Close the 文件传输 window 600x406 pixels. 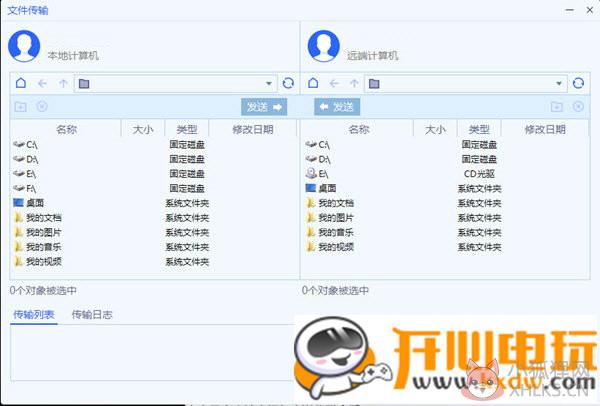(x=590, y=10)
